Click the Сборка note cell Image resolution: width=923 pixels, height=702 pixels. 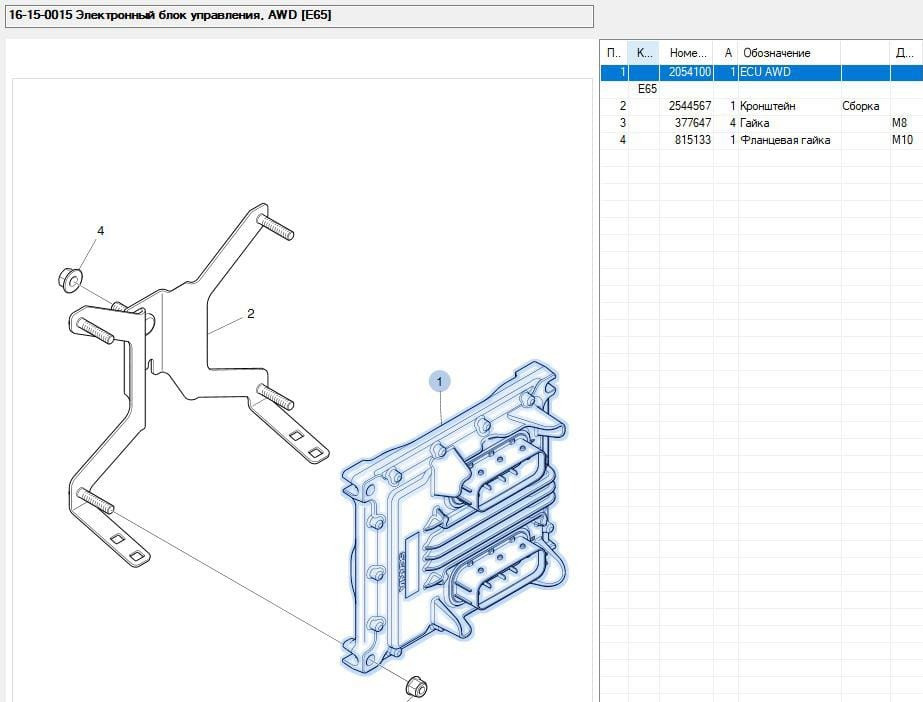pos(861,106)
